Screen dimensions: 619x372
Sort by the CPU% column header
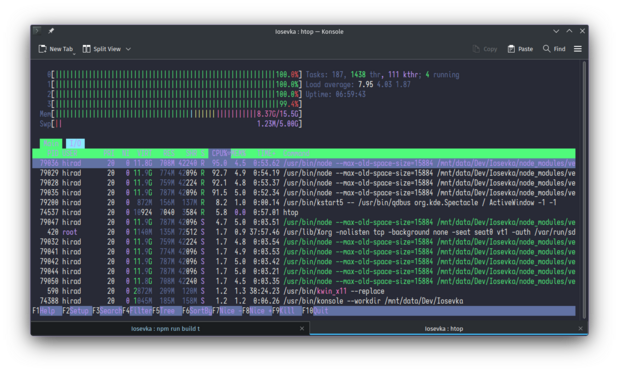click(x=219, y=153)
